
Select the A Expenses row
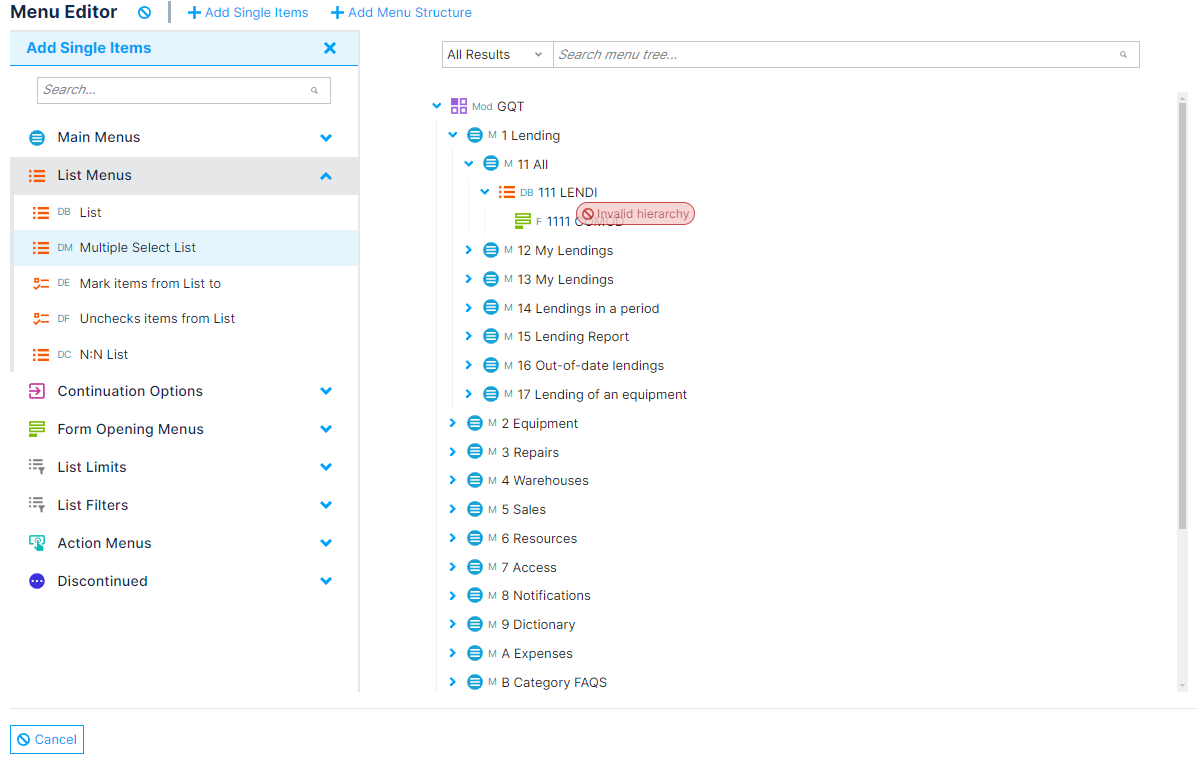coord(537,653)
